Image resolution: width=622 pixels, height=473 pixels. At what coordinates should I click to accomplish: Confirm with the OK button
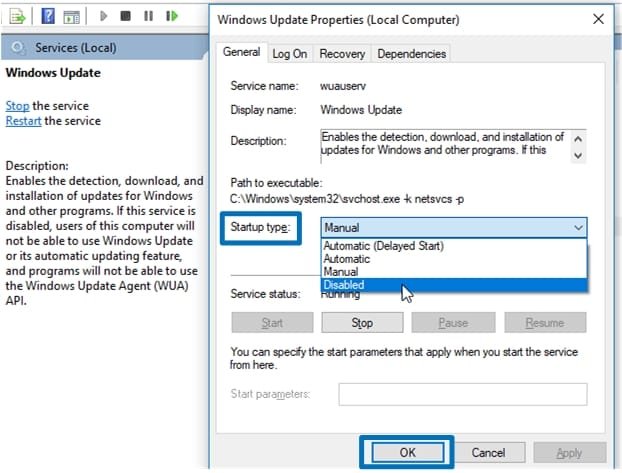(407, 452)
